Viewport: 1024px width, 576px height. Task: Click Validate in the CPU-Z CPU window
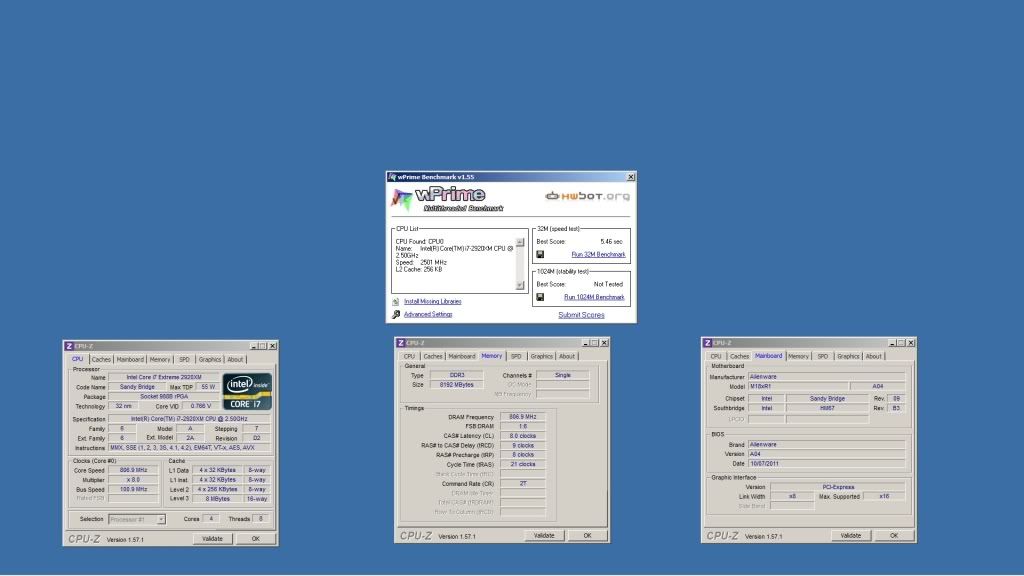pos(212,539)
